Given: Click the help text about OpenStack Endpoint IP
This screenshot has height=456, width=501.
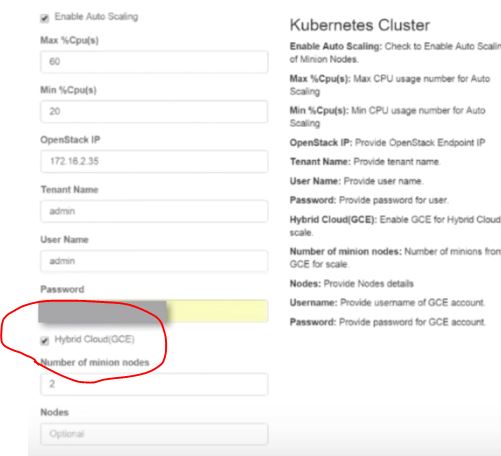Looking at the screenshot, I should point(387,143).
